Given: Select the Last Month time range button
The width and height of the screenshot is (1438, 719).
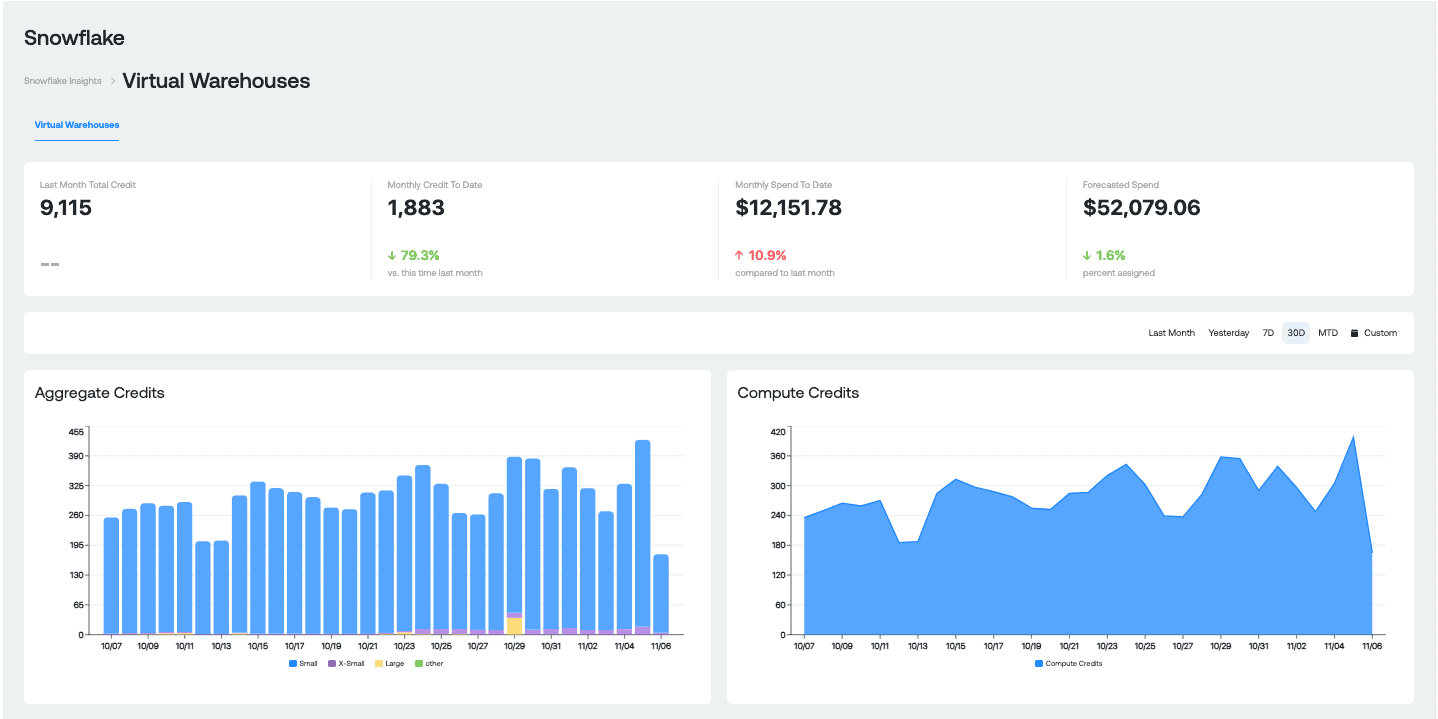Looking at the screenshot, I should pos(1171,333).
